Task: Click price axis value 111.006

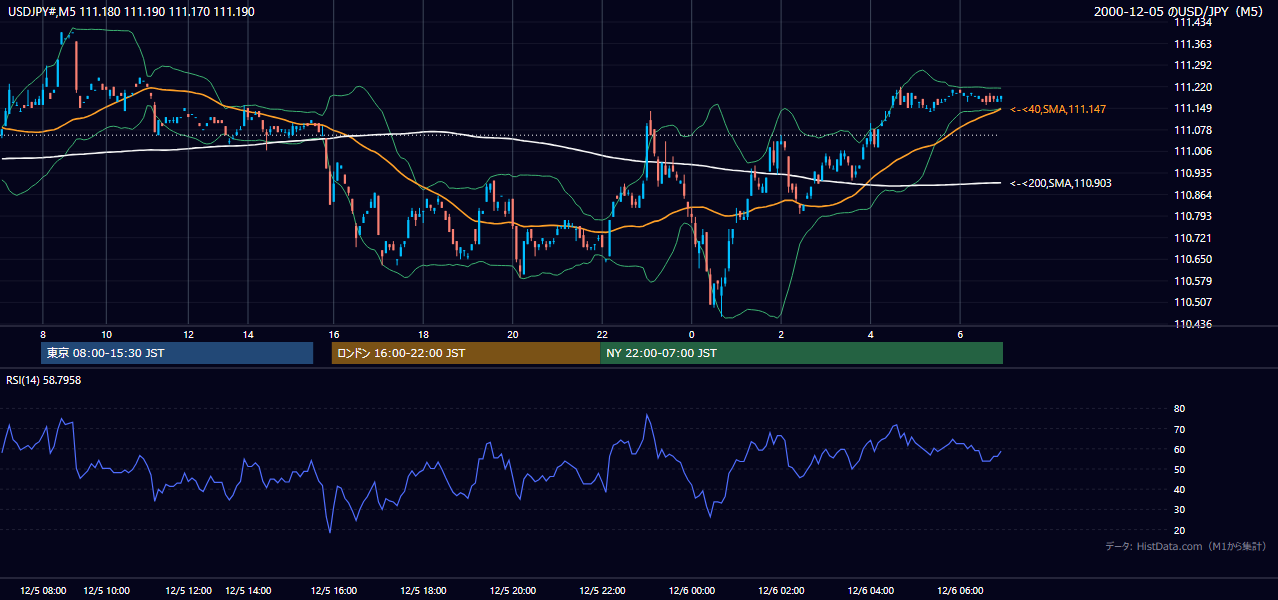Action: 1191,152
